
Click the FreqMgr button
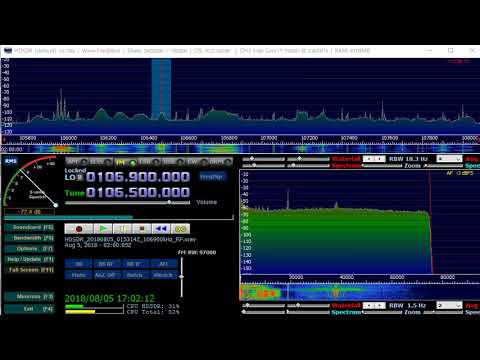click(212, 177)
